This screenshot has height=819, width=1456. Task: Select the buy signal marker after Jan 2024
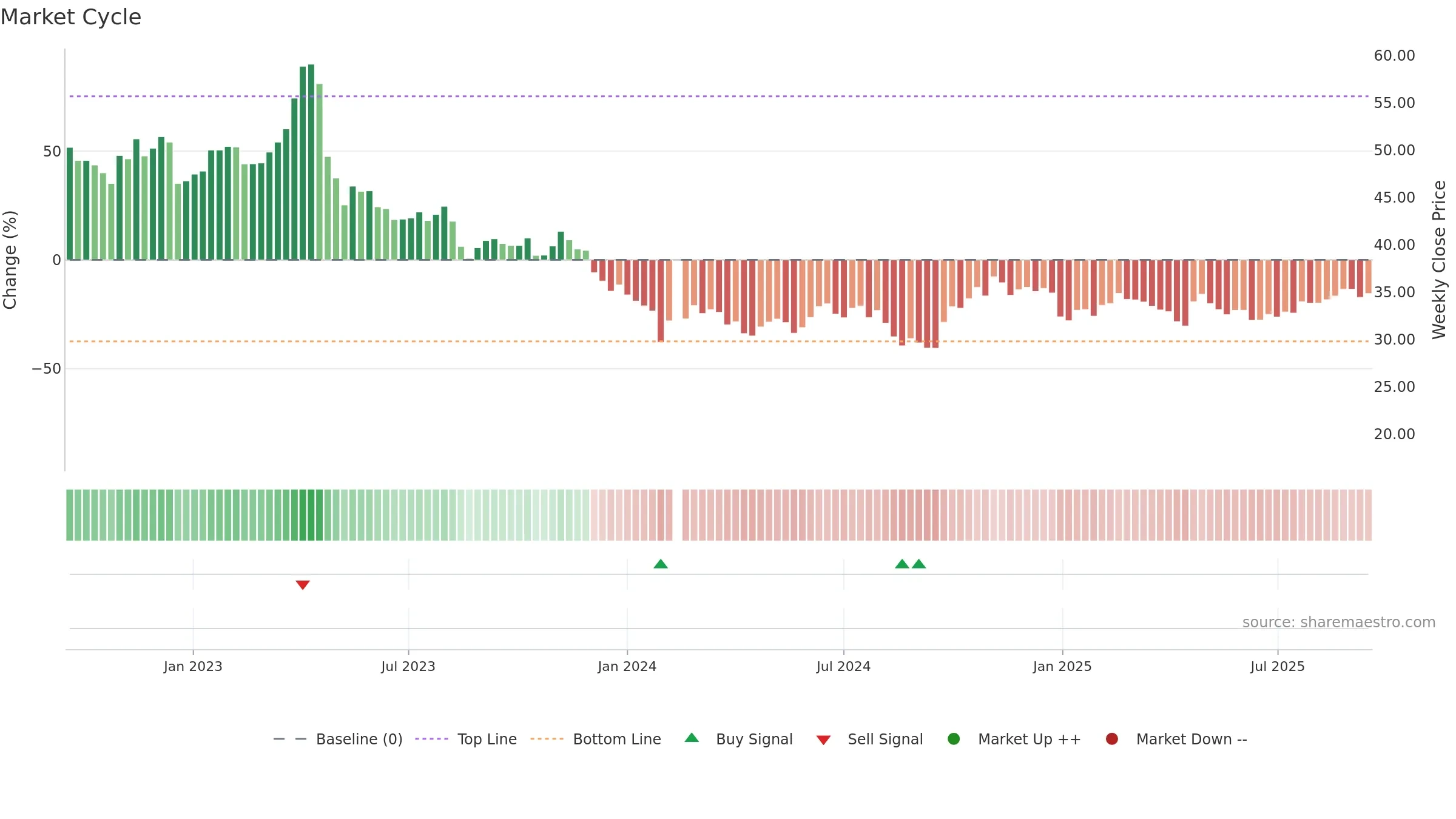661,564
